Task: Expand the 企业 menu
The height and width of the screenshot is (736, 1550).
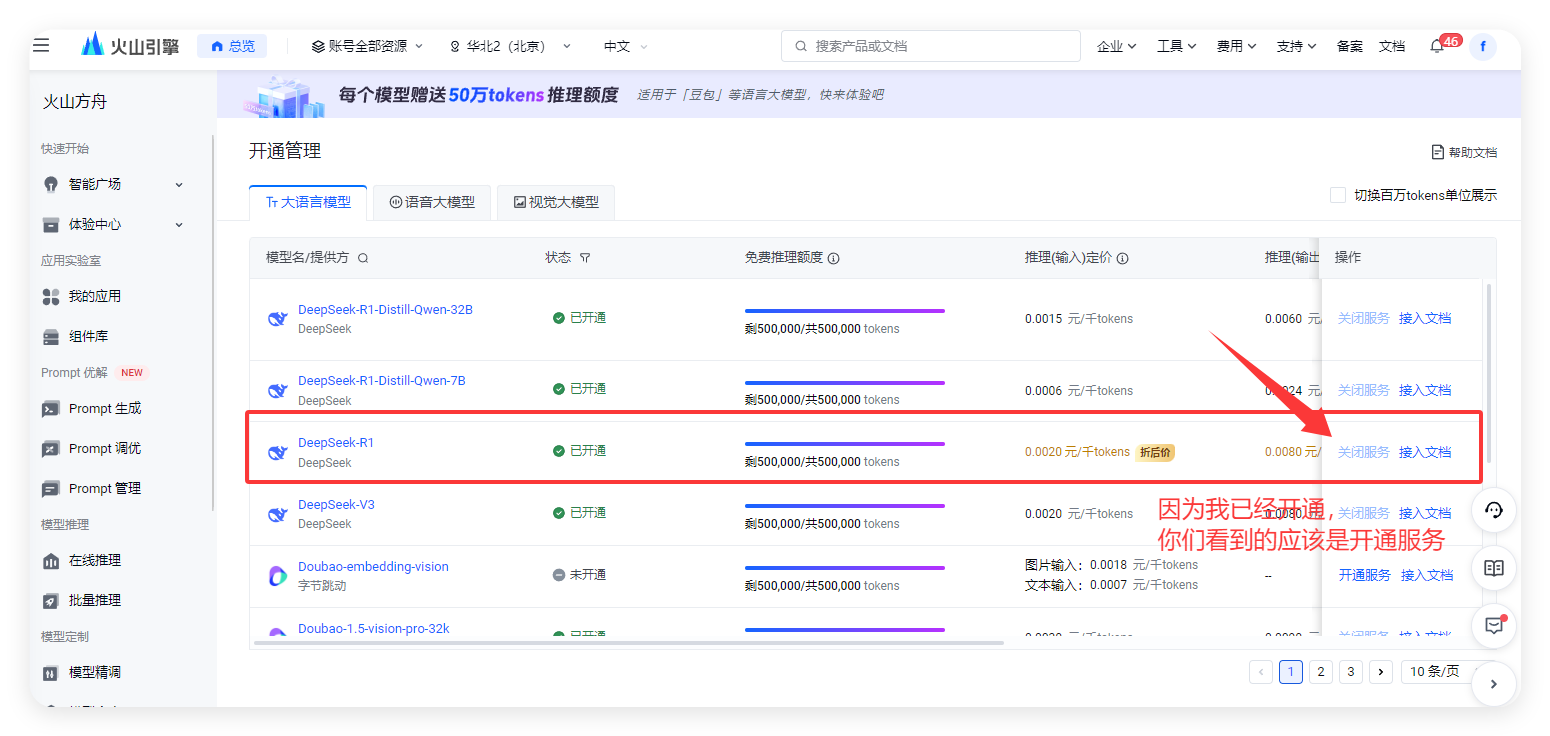Action: point(1117,46)
